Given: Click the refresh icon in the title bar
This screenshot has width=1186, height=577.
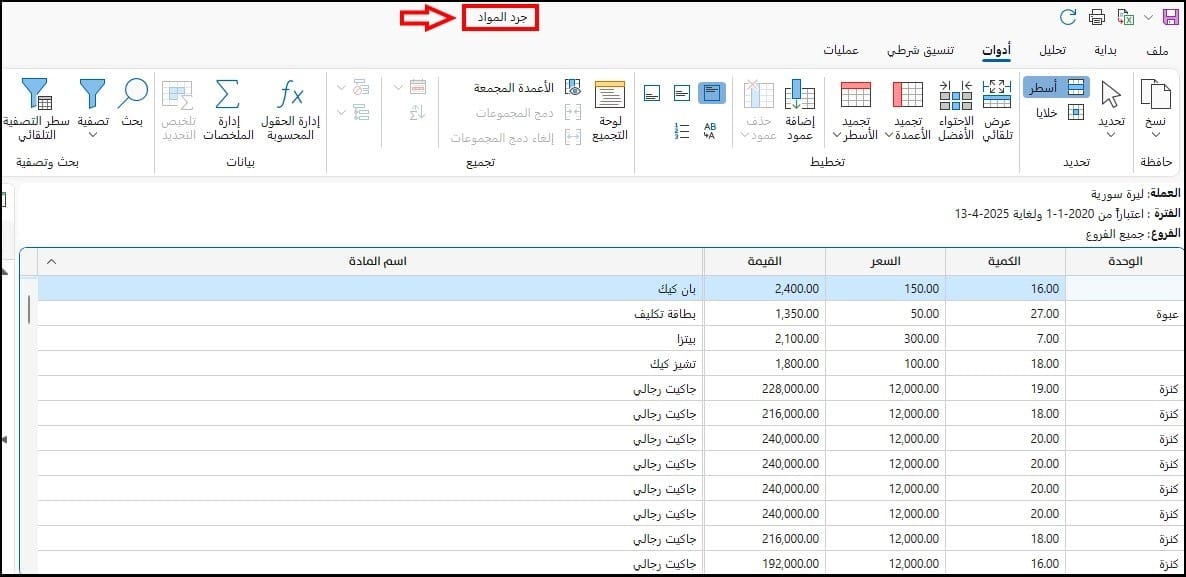Looking at the screenshot, I should 1068,17.
